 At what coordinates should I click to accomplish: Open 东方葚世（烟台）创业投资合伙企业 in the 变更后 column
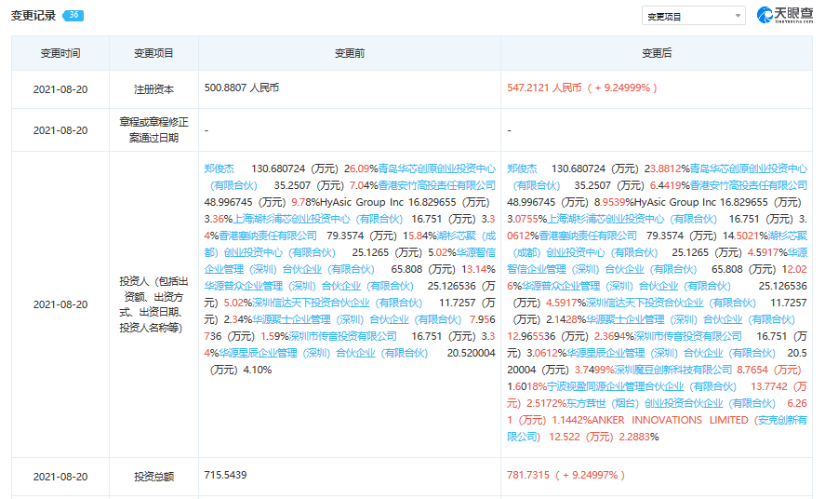[671, 404]
